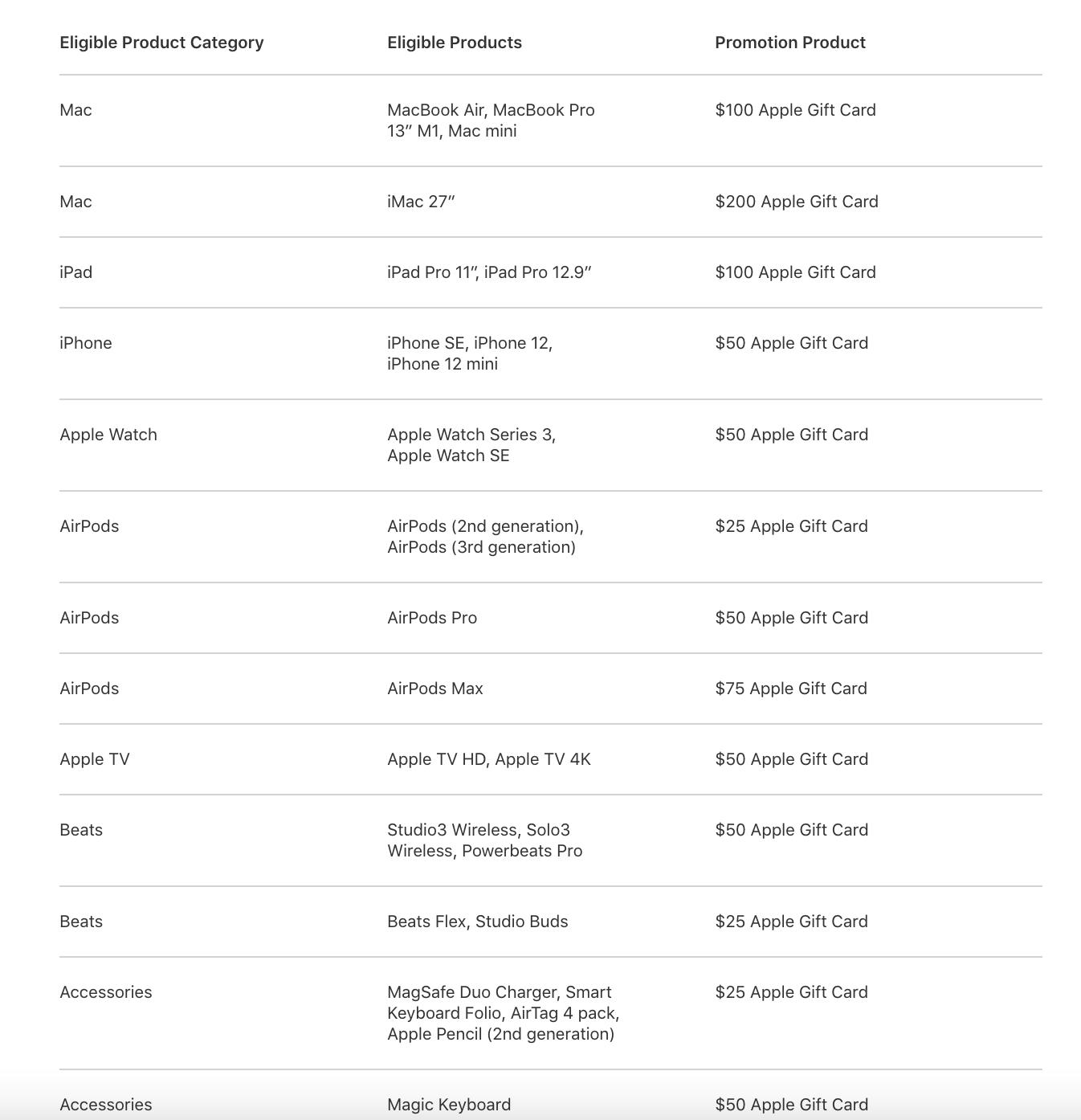This screenshot has height=1120, width=1081.
Task: Select the 'AirPods Pro' product cell
Action: click(x=432, y=618)
